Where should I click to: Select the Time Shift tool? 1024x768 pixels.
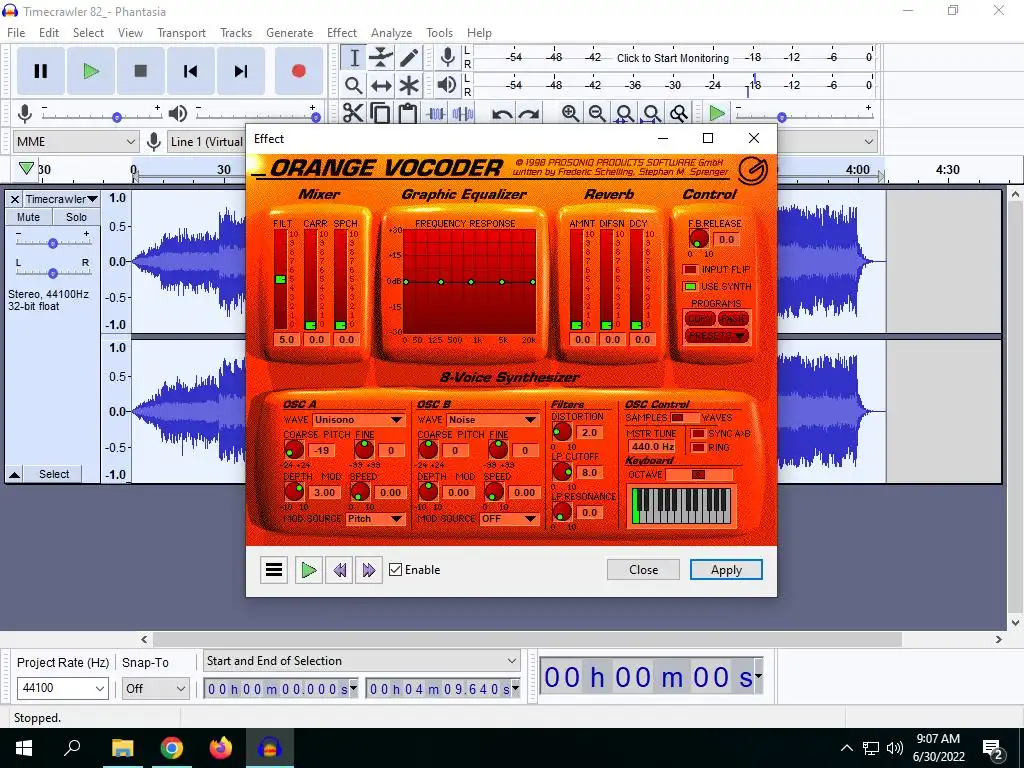381,86
